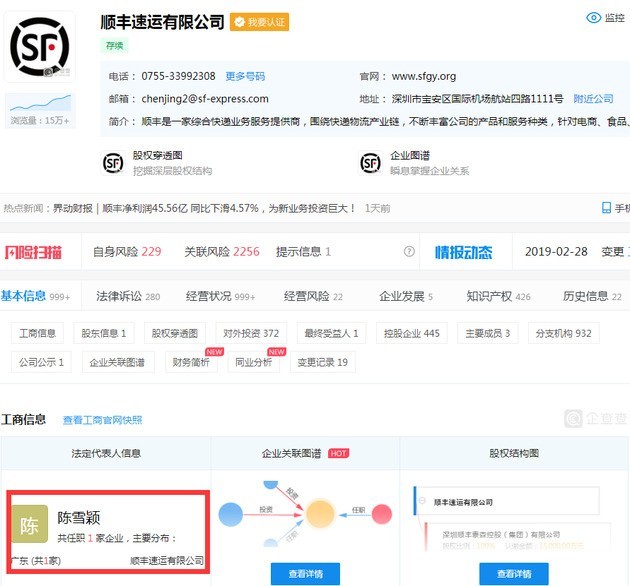Click the eye monitor icon

tap(593, 18)
